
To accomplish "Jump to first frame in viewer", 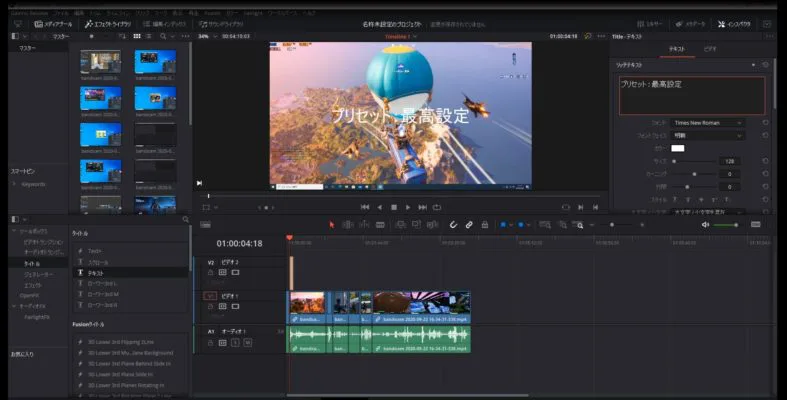I will click(365, 207).
